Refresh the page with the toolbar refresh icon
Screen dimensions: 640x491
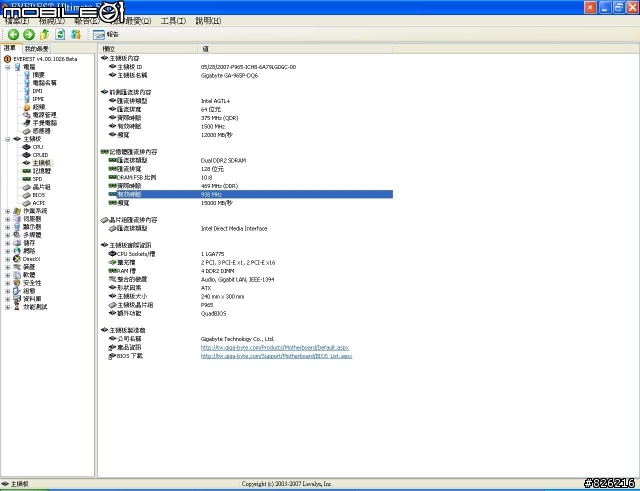[x=60, y=35]
